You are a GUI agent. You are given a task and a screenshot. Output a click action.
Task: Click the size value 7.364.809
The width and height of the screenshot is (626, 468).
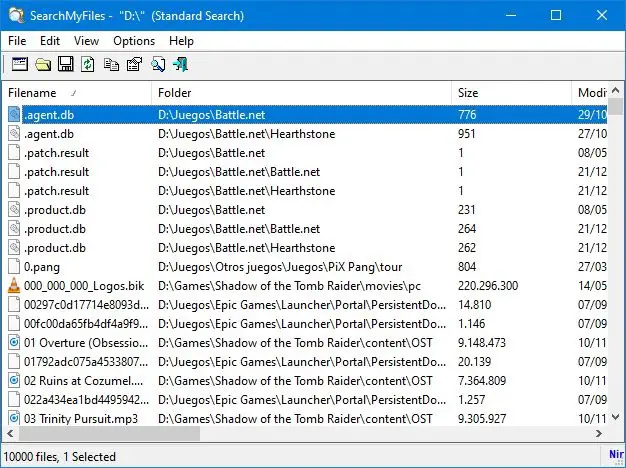point(482,381)
